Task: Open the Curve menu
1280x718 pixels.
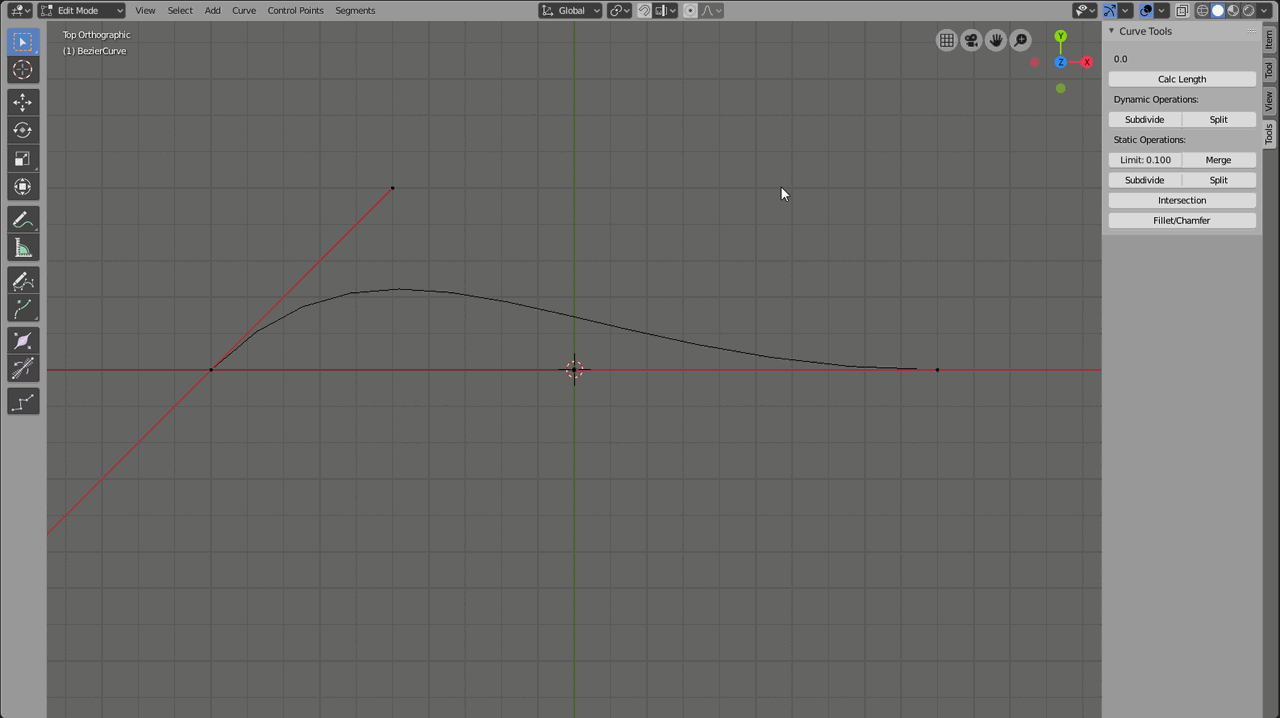Action: click(x=244, y=10)
